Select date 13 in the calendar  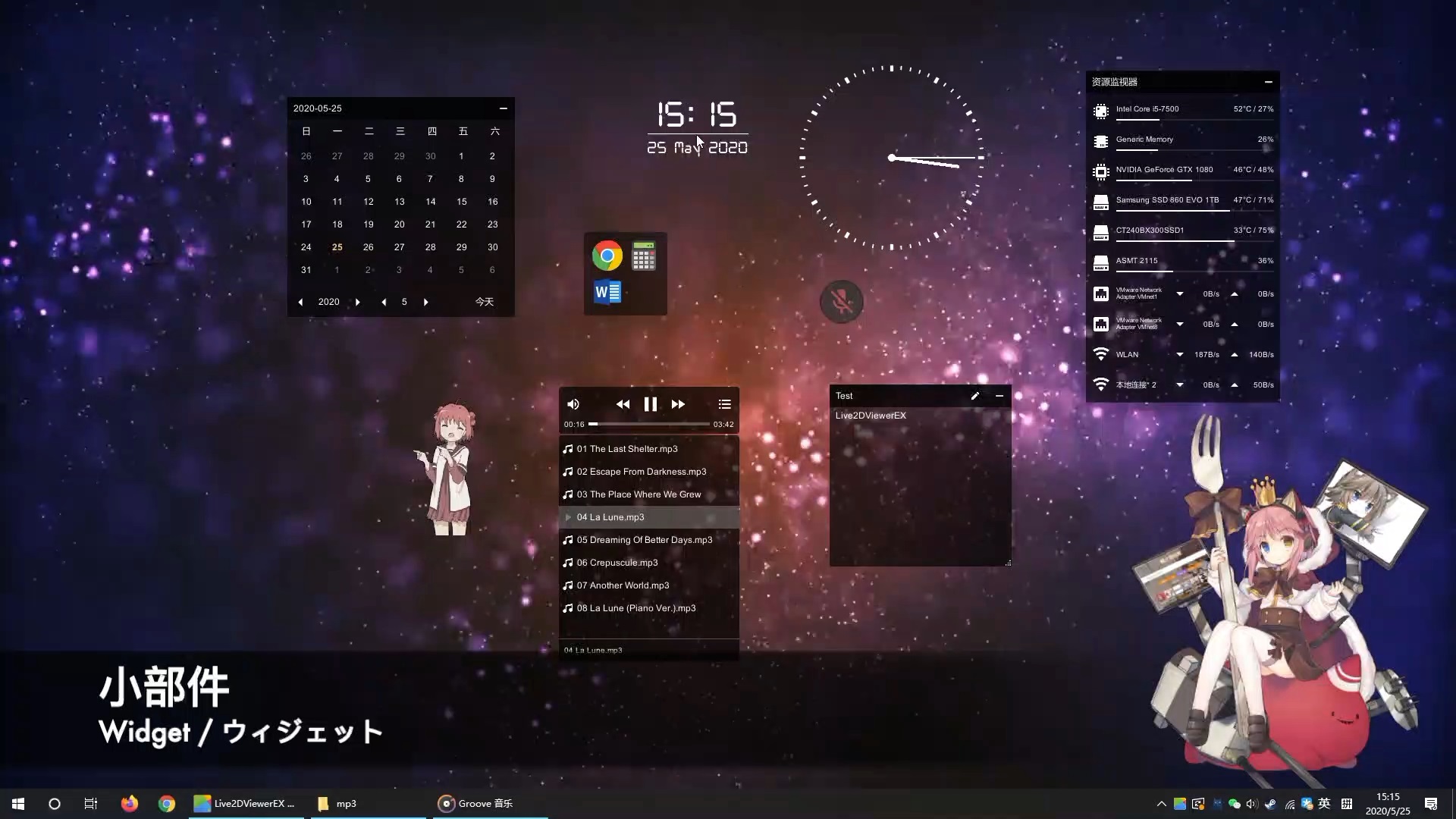pos(399,202)
